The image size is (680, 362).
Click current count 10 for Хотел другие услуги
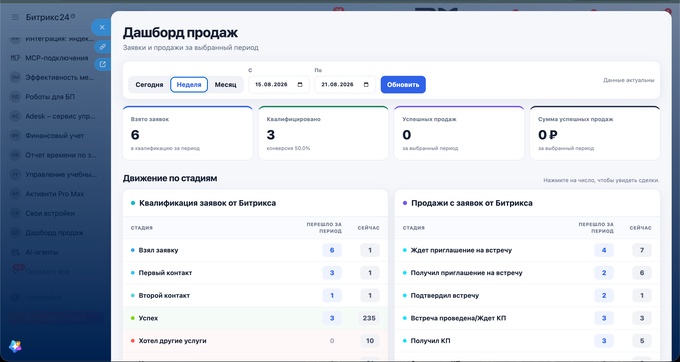click(x=369, y=341)
